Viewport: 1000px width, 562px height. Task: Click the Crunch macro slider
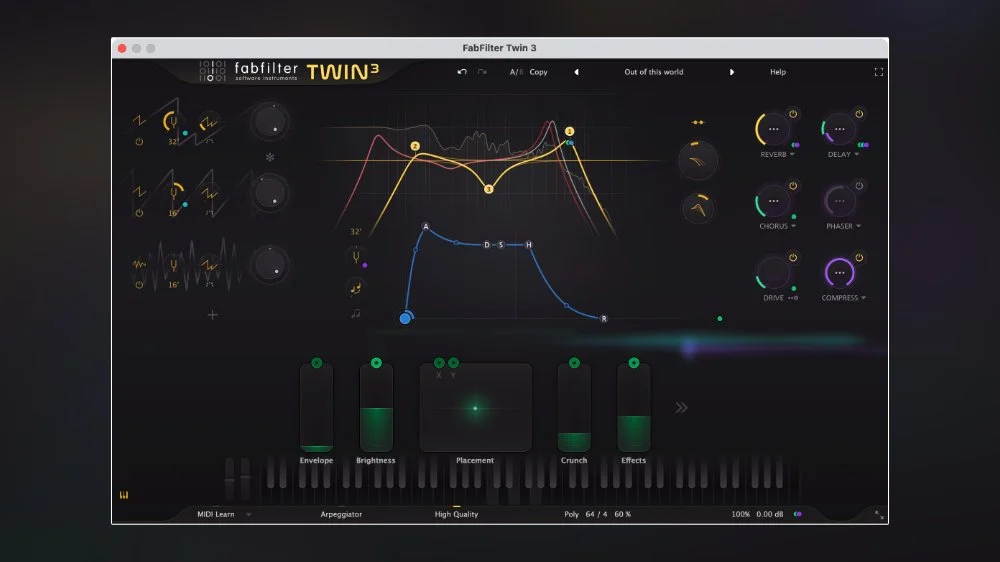pos(574,408)
